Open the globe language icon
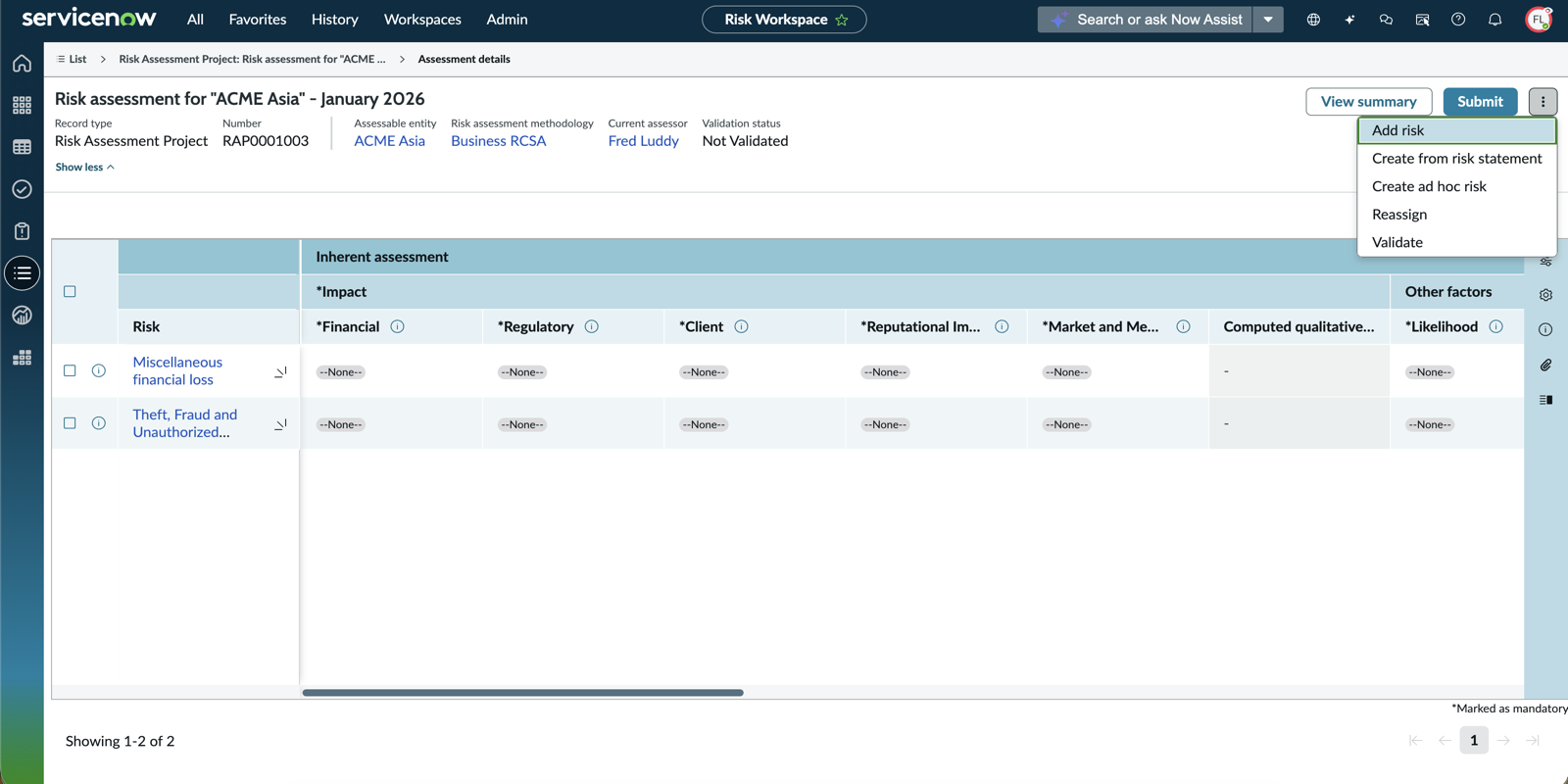Image resolution: width=1568 pixels, height=784 pixels. tap(1313, 20)
